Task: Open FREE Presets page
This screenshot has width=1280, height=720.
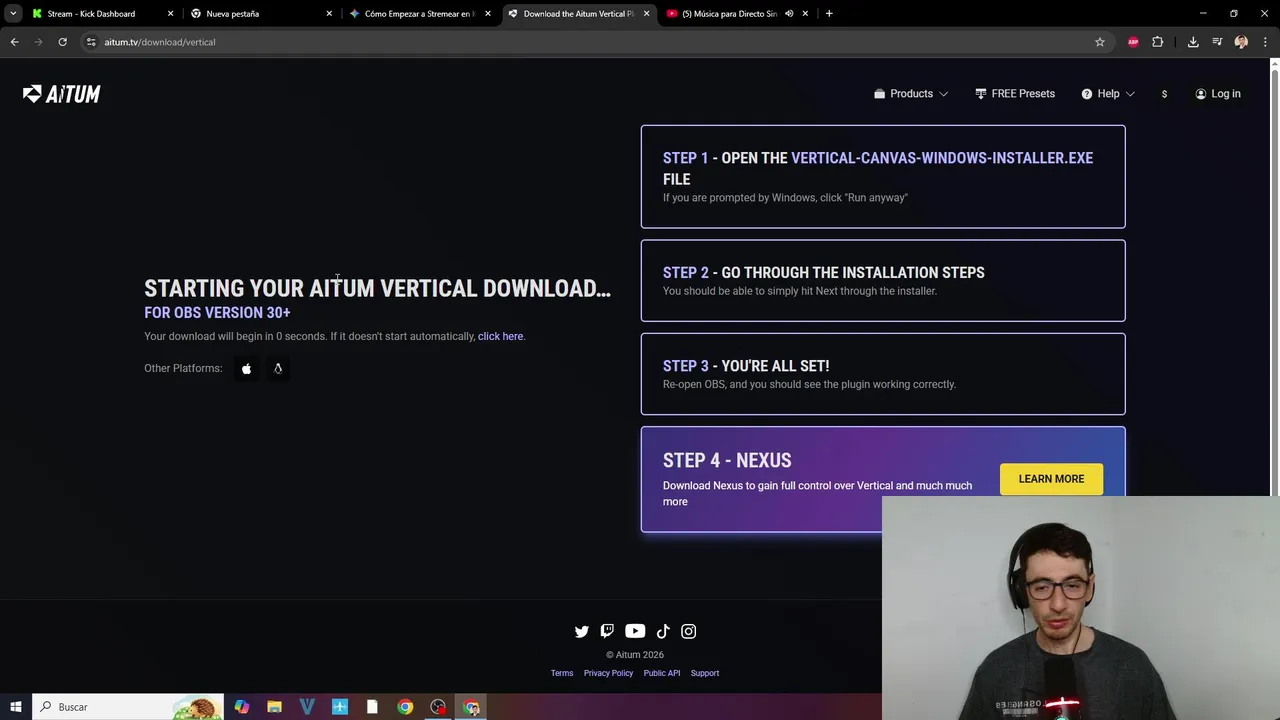Action: coord(1015,94)
